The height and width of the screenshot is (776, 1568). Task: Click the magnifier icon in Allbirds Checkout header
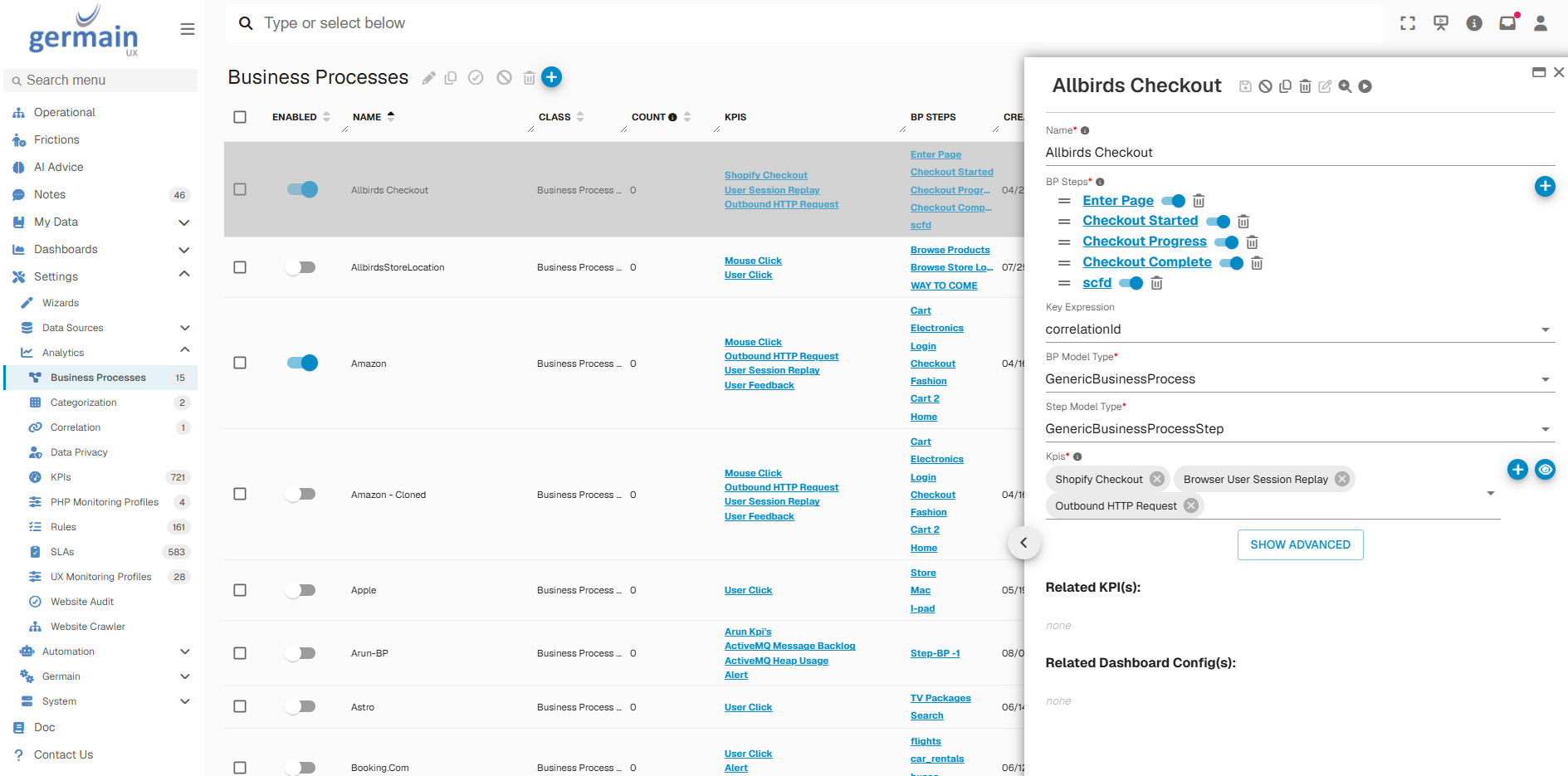click(1345, 86)
